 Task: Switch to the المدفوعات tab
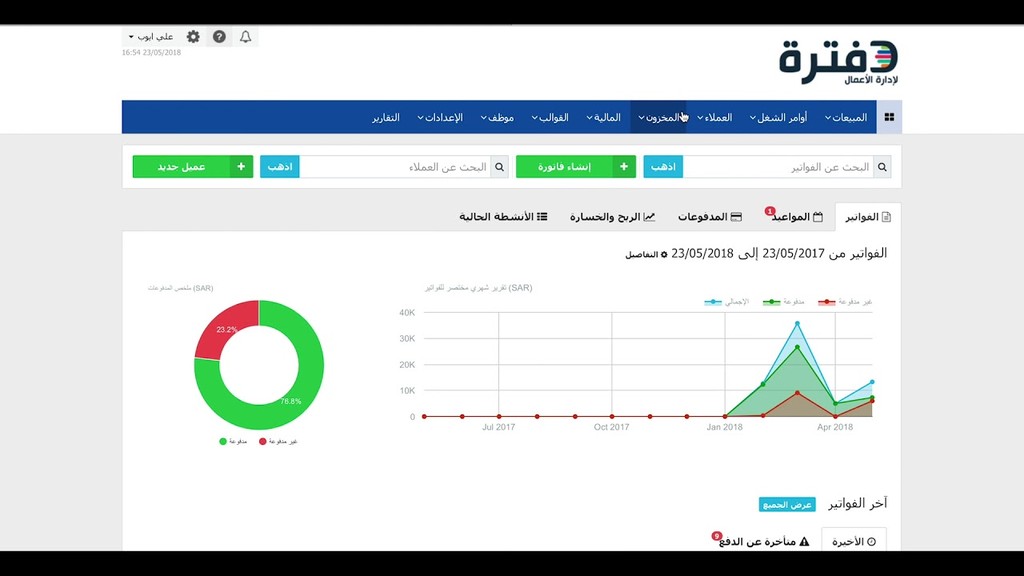click(x=709, y=217)
